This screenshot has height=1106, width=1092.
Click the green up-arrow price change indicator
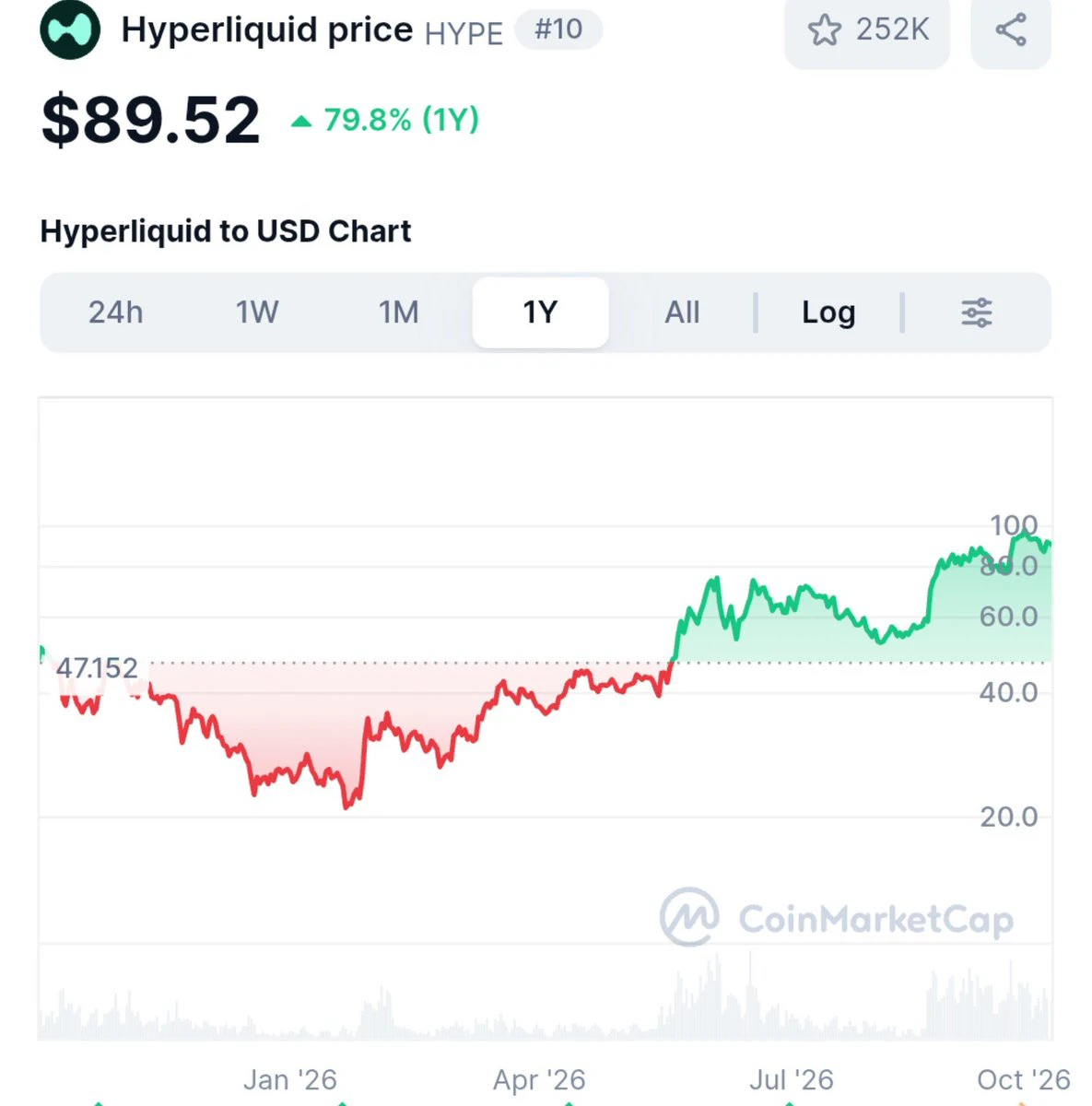(301, 121)
